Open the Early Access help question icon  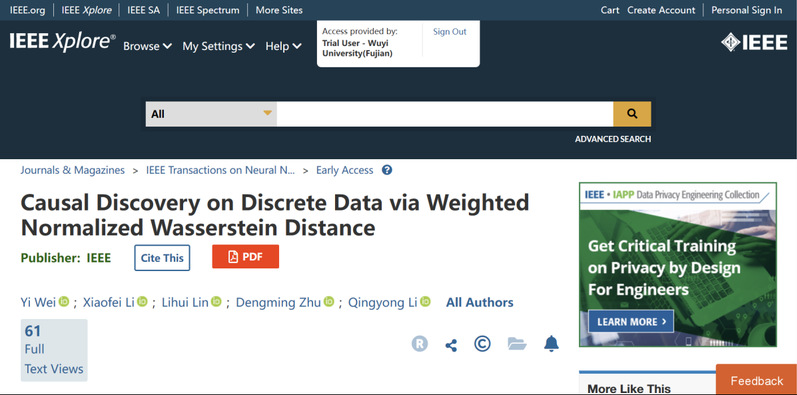coord(387,170)
